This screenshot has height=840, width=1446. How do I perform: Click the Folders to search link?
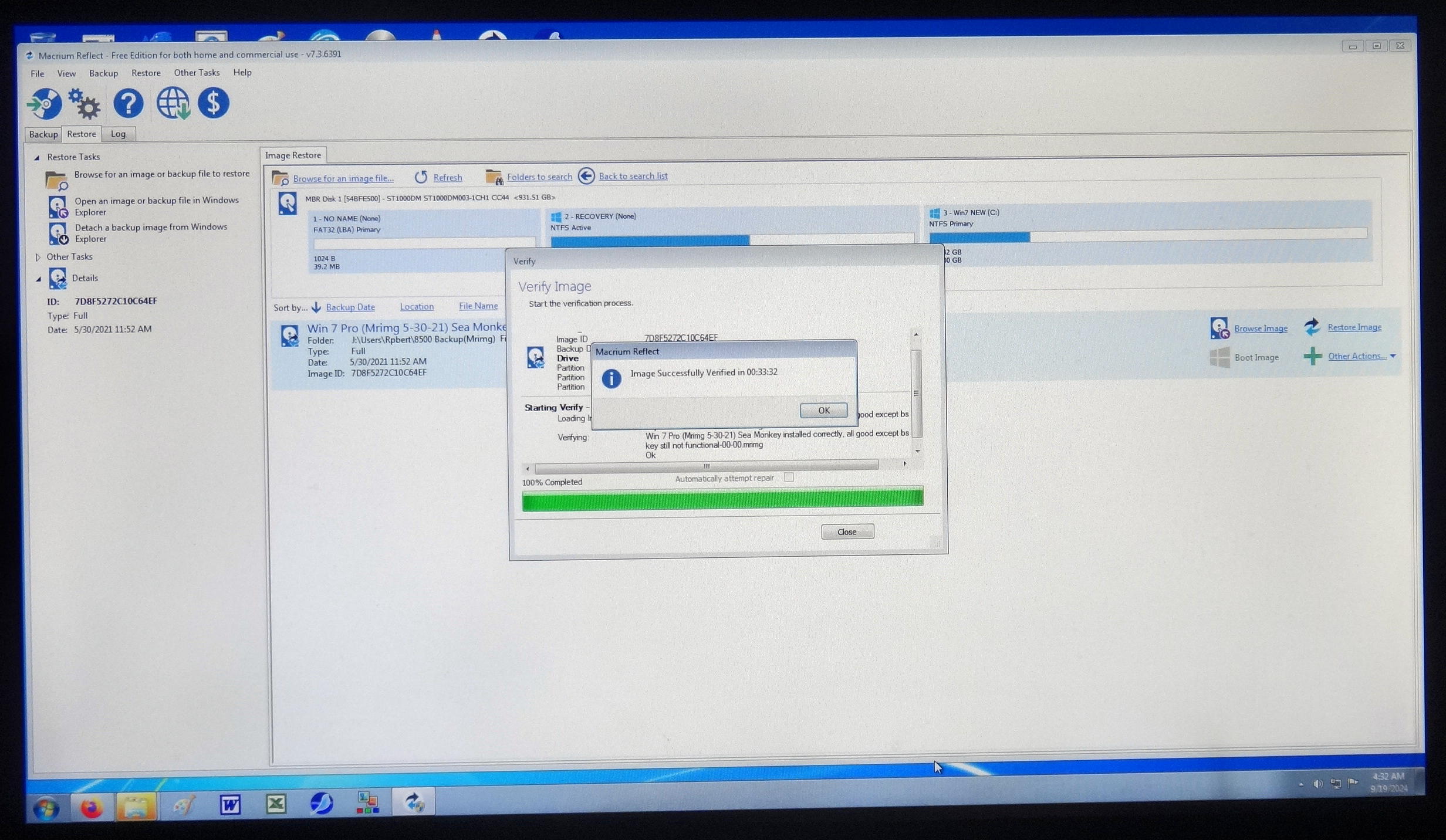(x=539, y=177)
